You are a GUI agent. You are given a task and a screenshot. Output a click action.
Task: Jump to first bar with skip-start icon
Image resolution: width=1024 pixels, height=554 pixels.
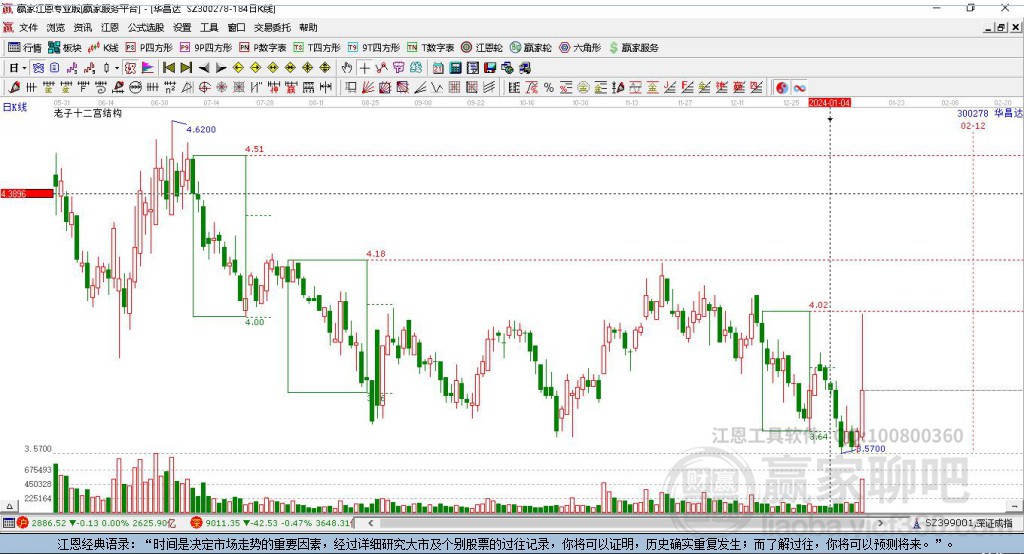[x=168, y=68]
